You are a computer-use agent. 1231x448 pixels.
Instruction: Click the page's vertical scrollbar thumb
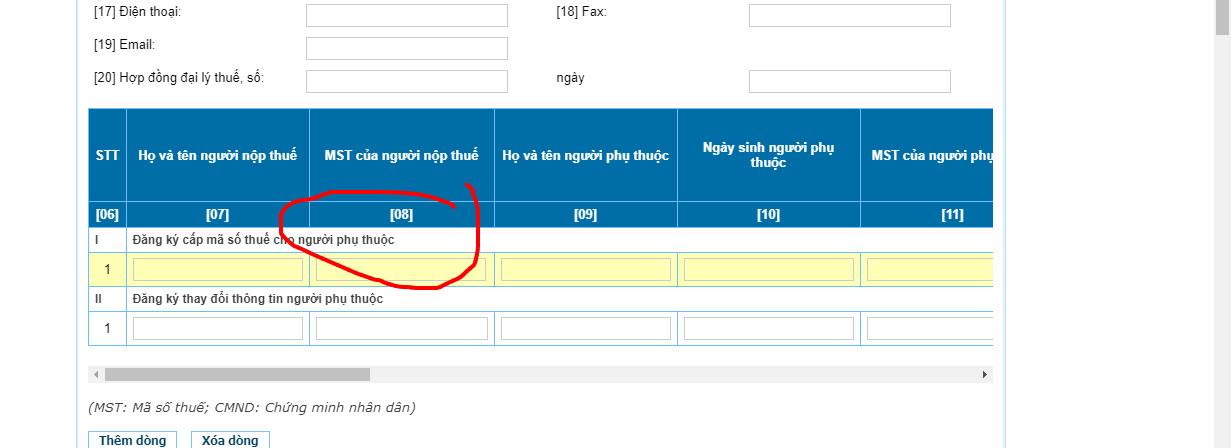tap(1222, 18)
